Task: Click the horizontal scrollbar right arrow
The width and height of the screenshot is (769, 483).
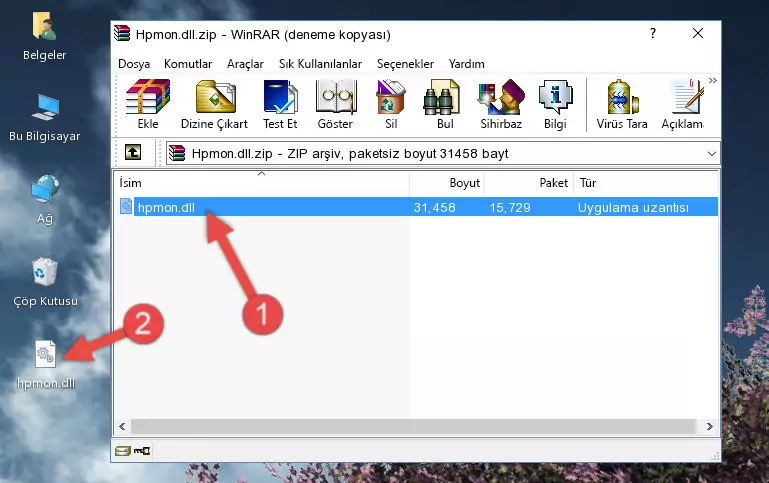Action: point(709,427)
